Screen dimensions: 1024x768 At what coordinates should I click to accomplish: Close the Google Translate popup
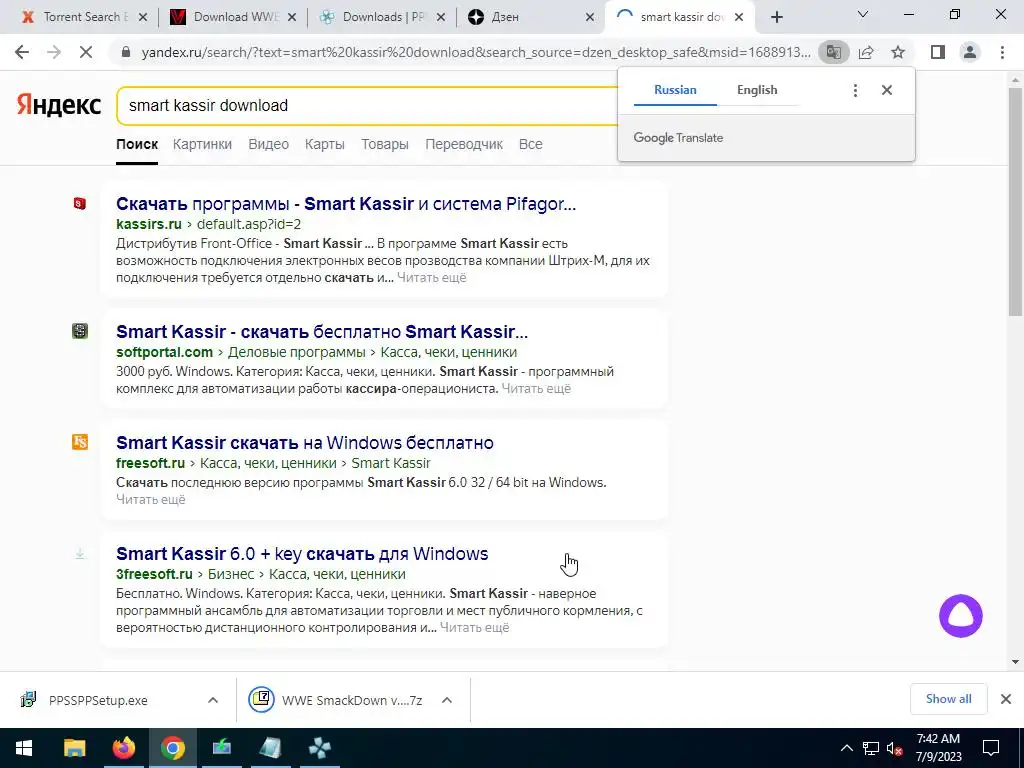[887, 90]
